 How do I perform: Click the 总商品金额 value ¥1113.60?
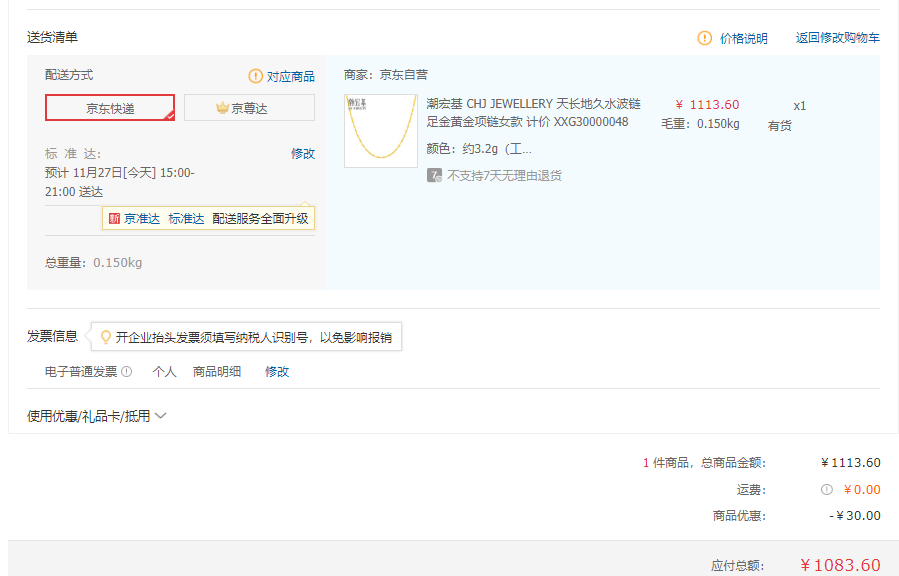coord(851,463)
